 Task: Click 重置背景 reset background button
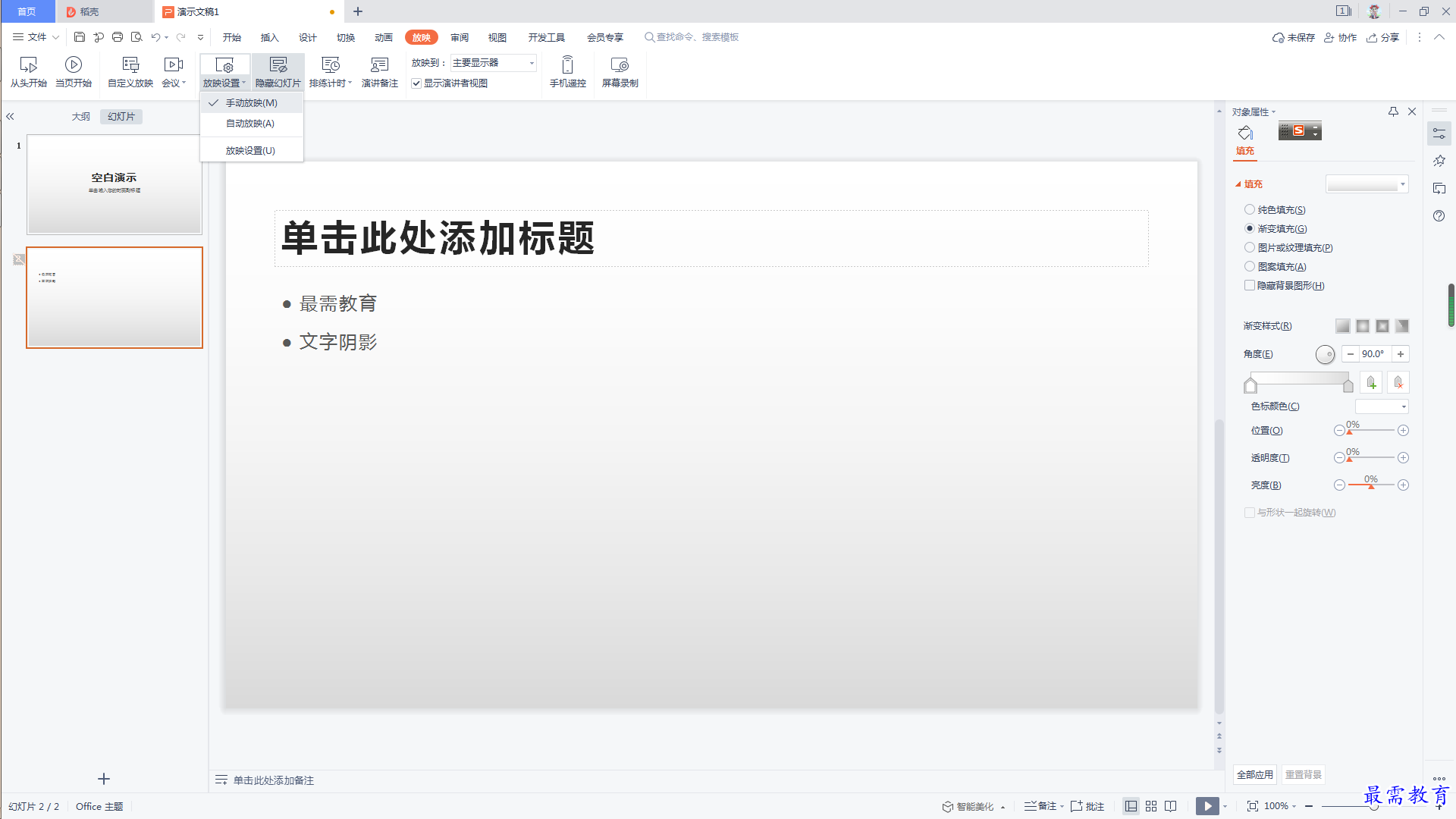tap(1304, 774)
